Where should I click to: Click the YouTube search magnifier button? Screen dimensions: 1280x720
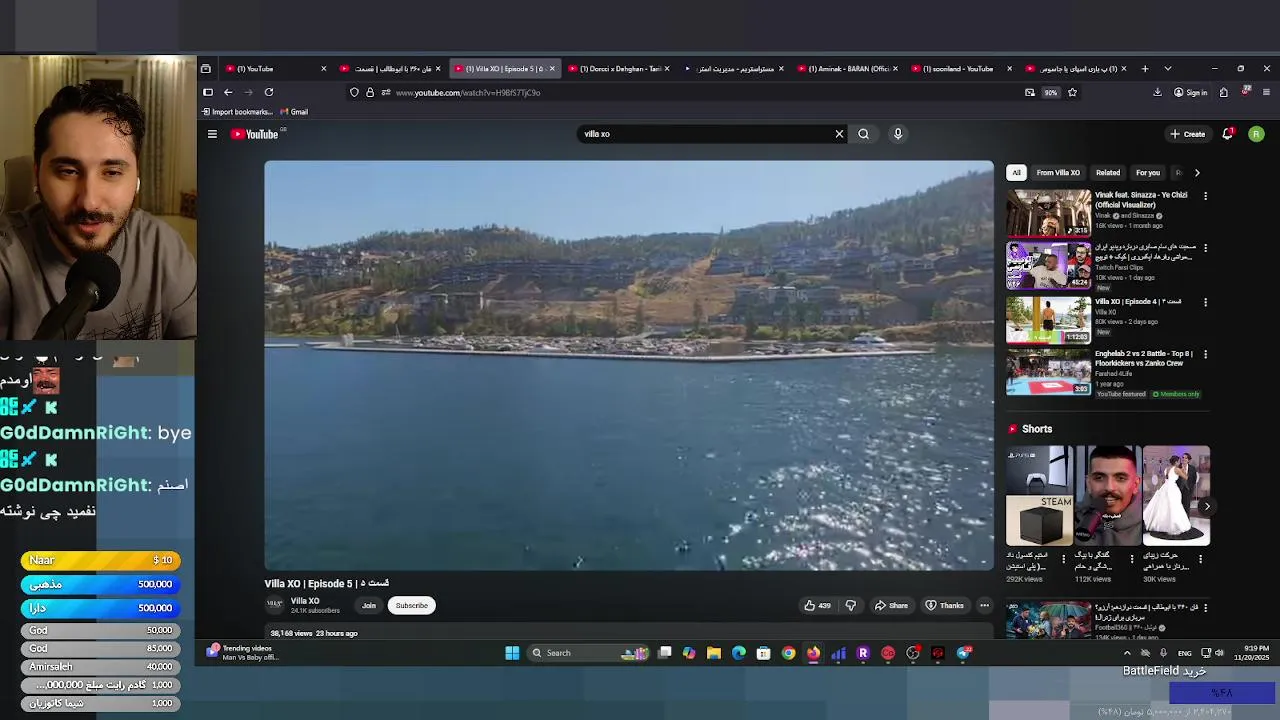863,134
